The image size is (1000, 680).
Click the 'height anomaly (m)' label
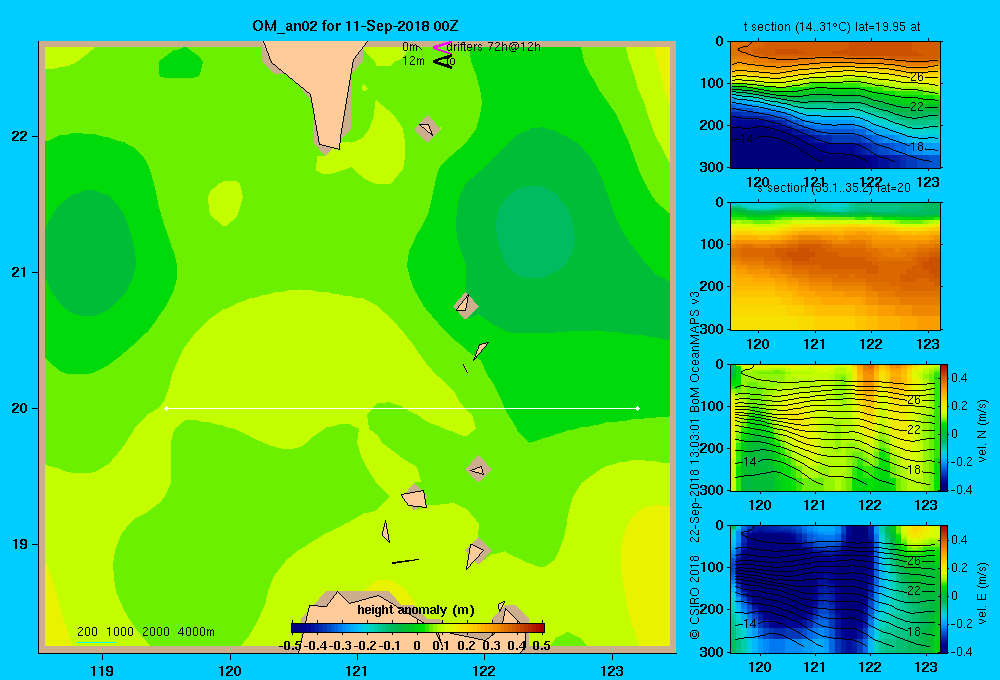pos(416,610)
